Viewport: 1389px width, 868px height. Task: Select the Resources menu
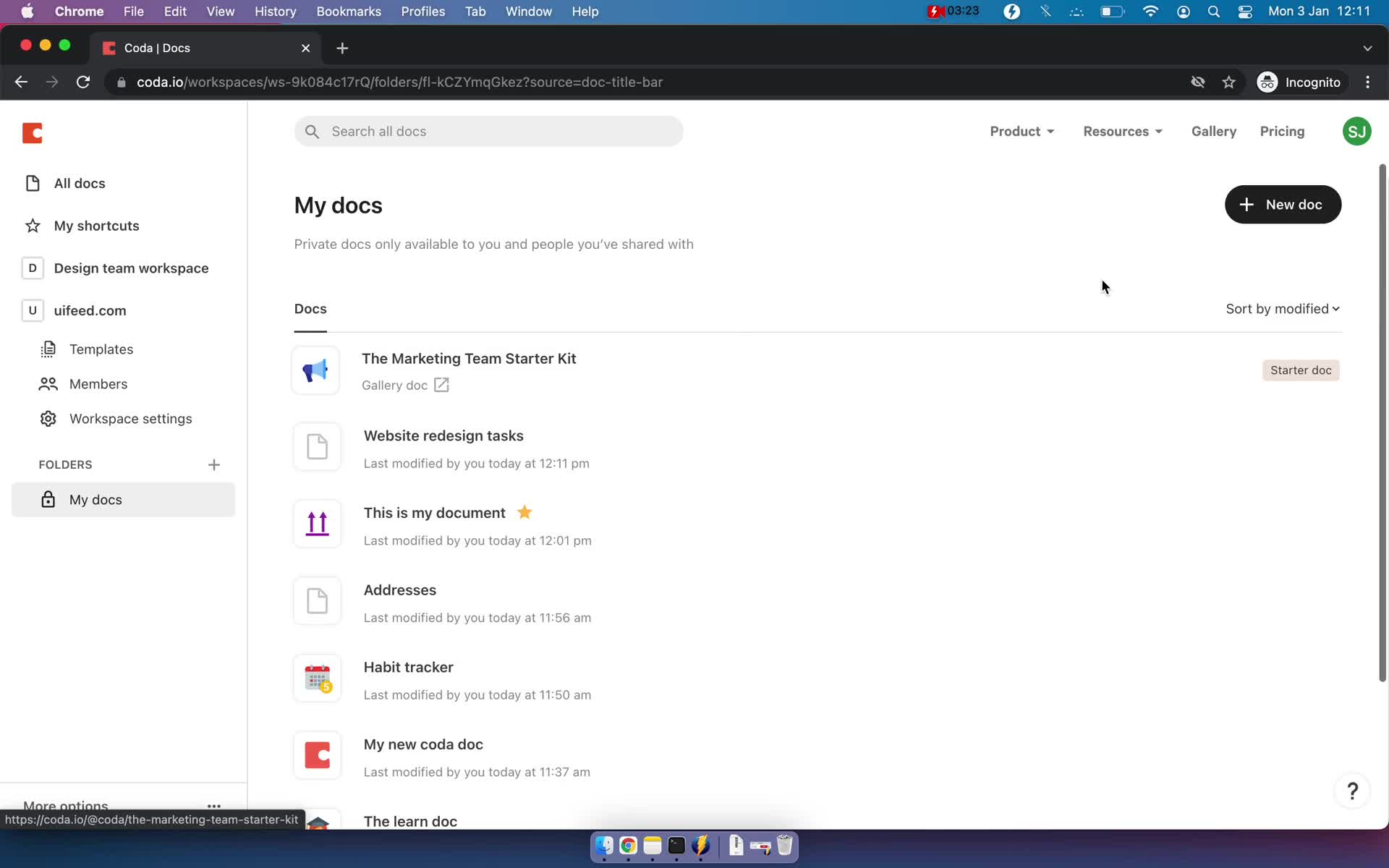pyautogui.click(x=1122, y=131)
